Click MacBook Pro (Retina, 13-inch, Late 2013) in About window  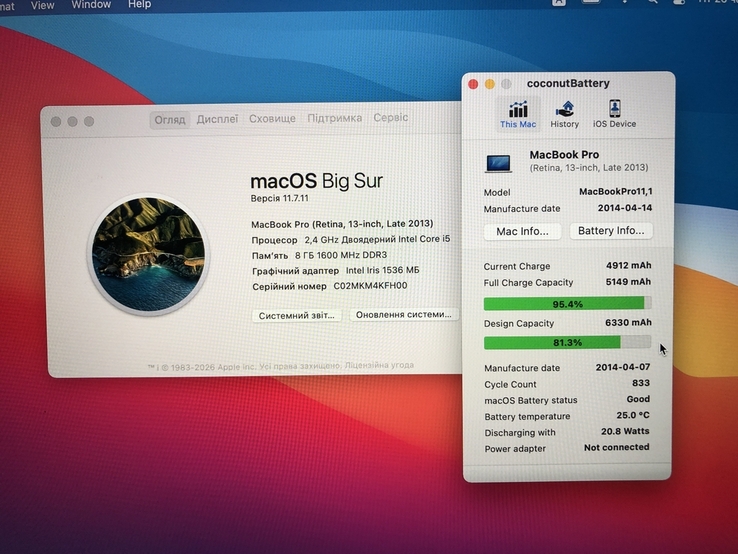342,224
